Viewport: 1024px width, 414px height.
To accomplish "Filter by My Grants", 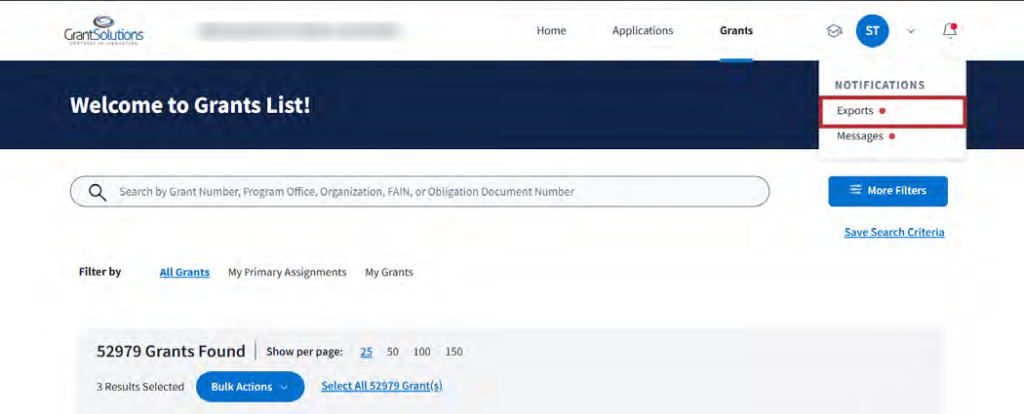I will pyautogui.click(x=389, y=272).
